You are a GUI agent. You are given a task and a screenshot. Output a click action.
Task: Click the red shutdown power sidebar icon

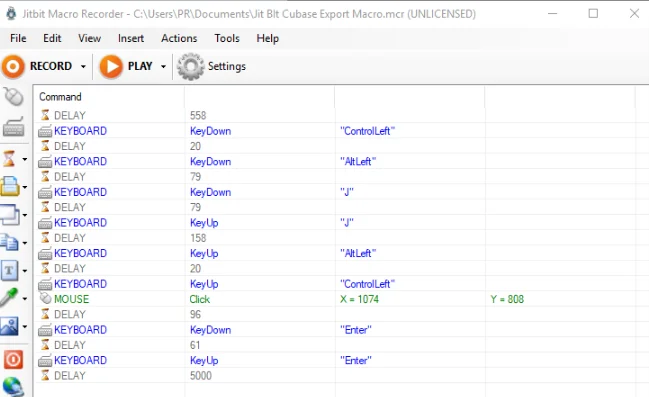[13, 359]
